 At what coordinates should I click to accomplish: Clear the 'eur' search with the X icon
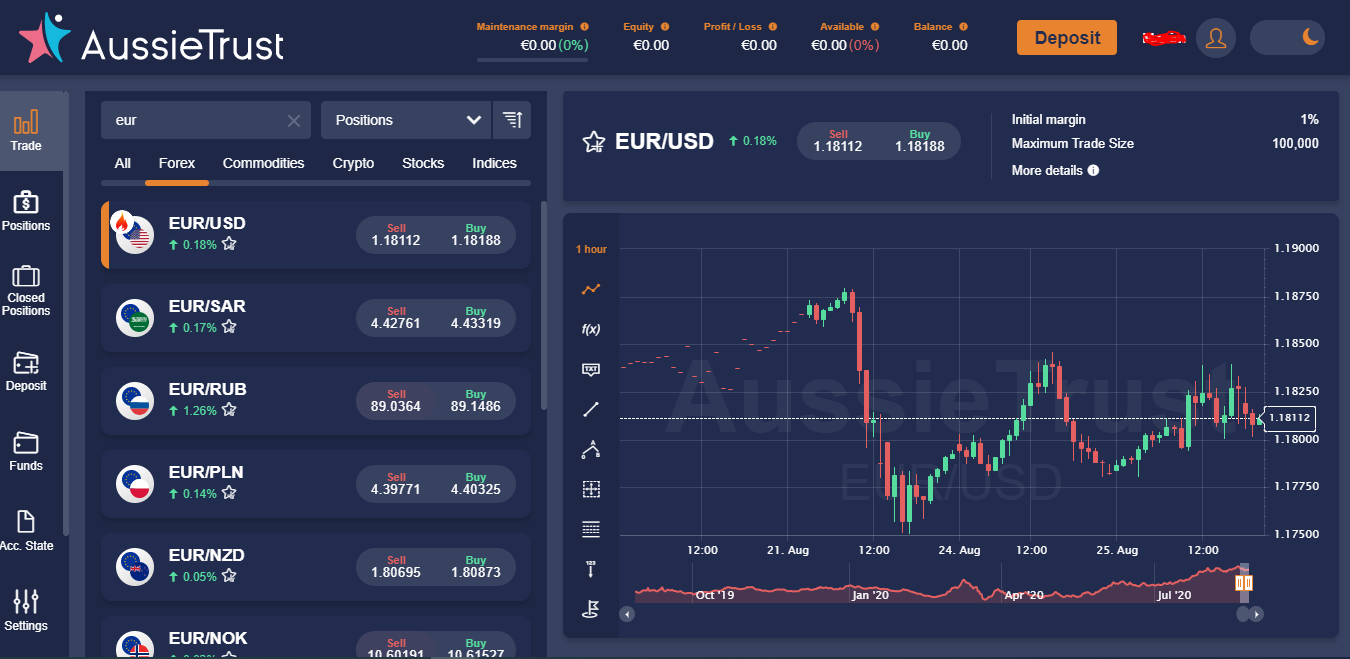click(x=294, y=121)
